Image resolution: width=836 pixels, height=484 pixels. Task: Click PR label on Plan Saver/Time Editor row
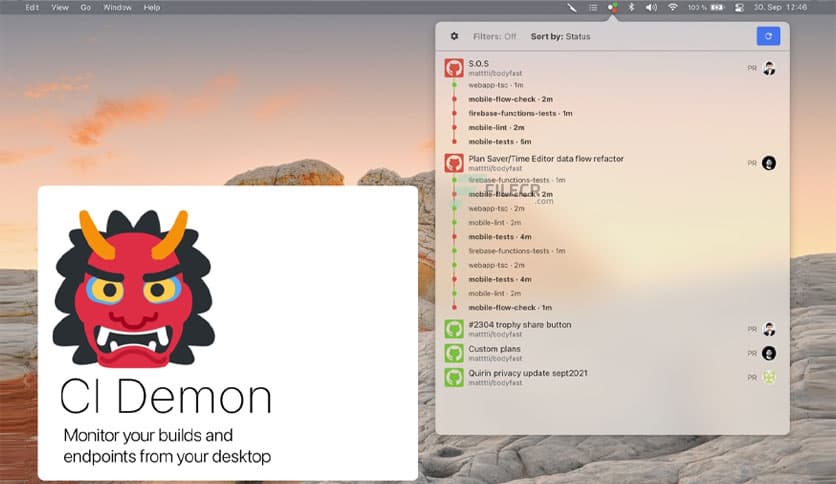[752, 163]
